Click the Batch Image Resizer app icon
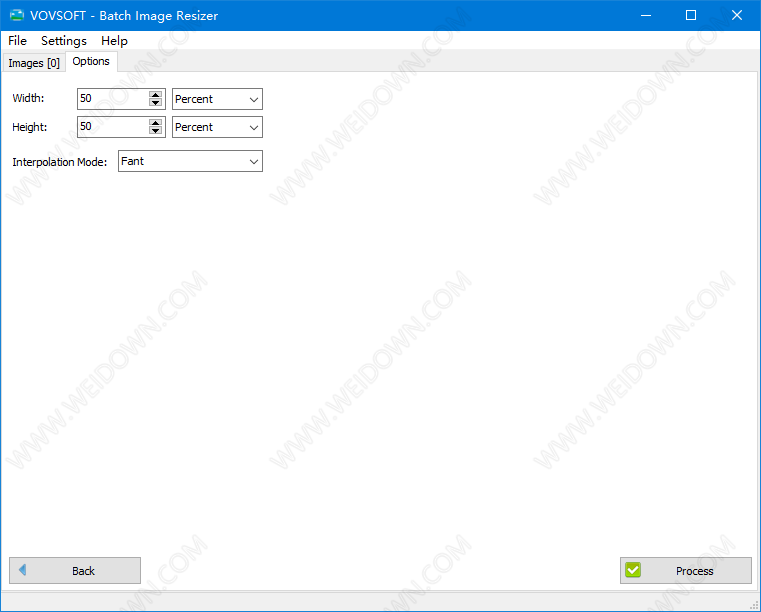Screen dimensions: 761x612 pyautogui.click(x=17, y=16)
